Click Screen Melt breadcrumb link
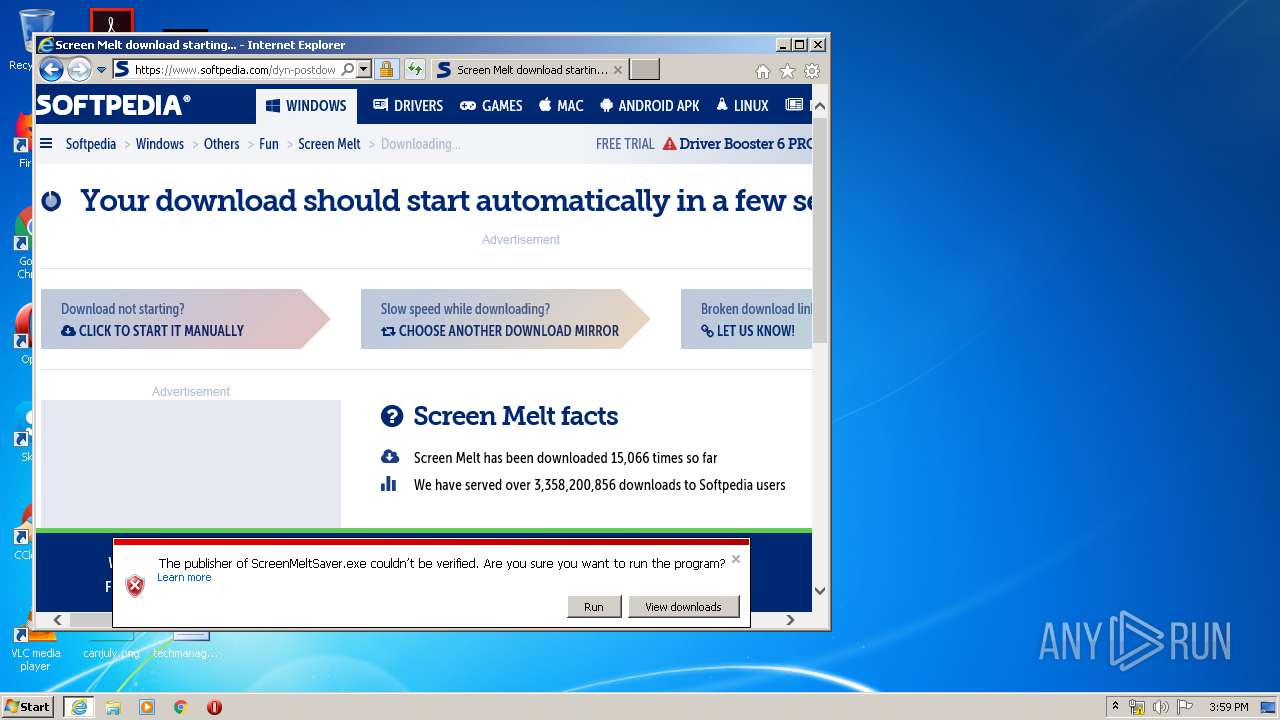 pyautogui.click(x=329, y=144)
